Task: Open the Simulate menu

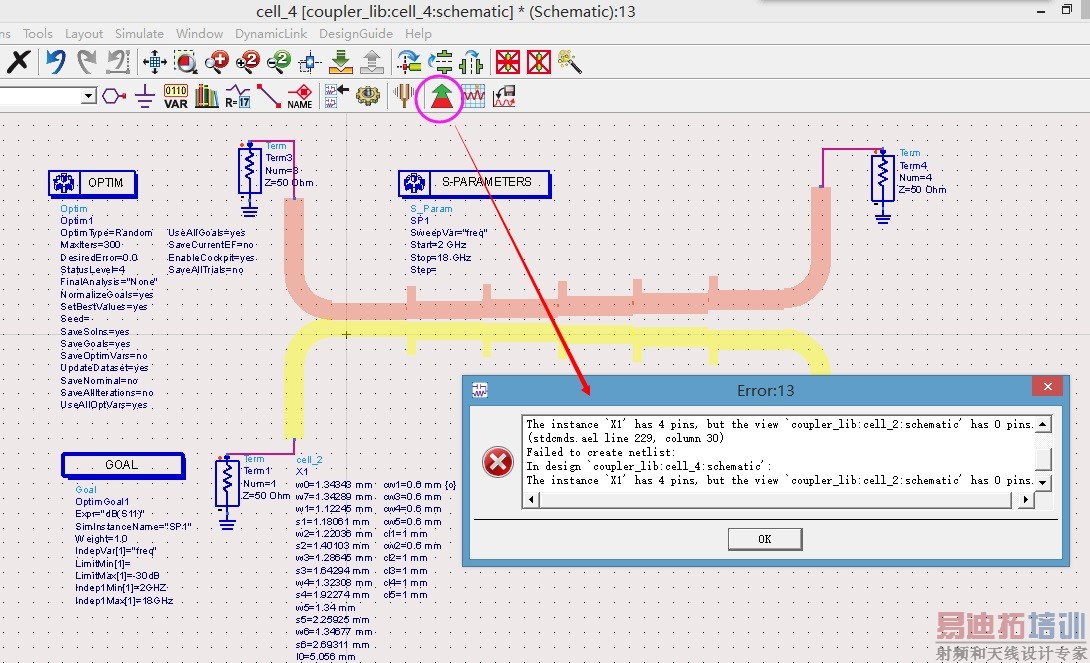Action: [139, 33]
